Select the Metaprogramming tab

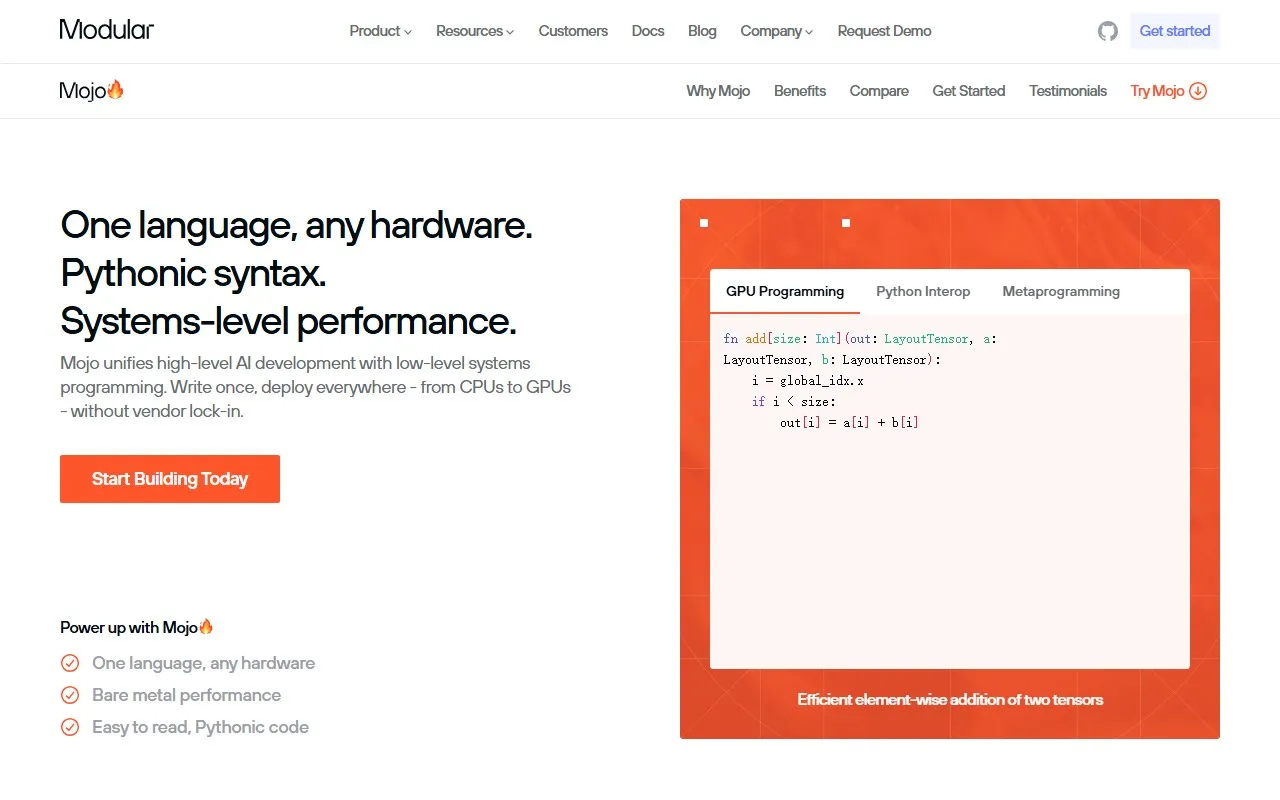(x=1061, y=291)
